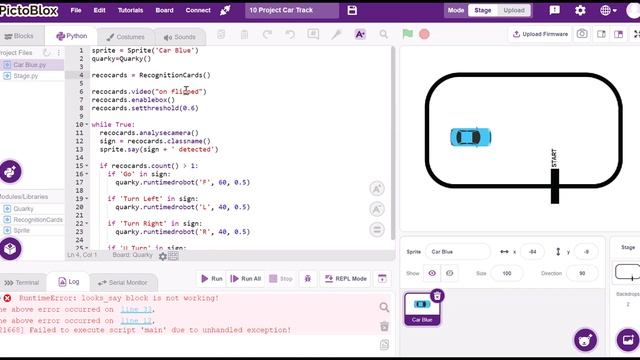The height and width of the screenshot is (360, 640).
Task: Select Stage.py file
Action: [32, 76]
